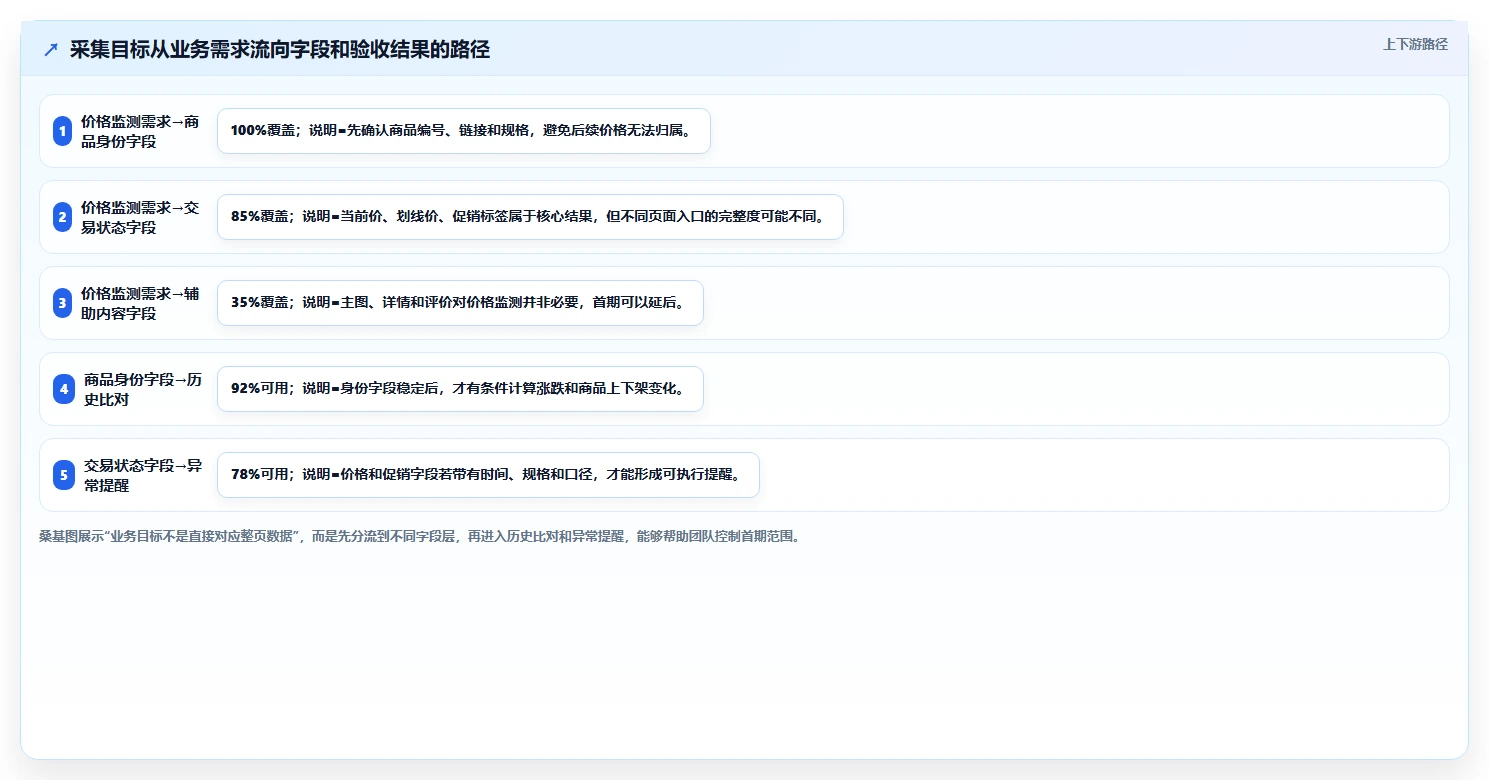Click the "100%覆盖" description box

pos(464,131)
